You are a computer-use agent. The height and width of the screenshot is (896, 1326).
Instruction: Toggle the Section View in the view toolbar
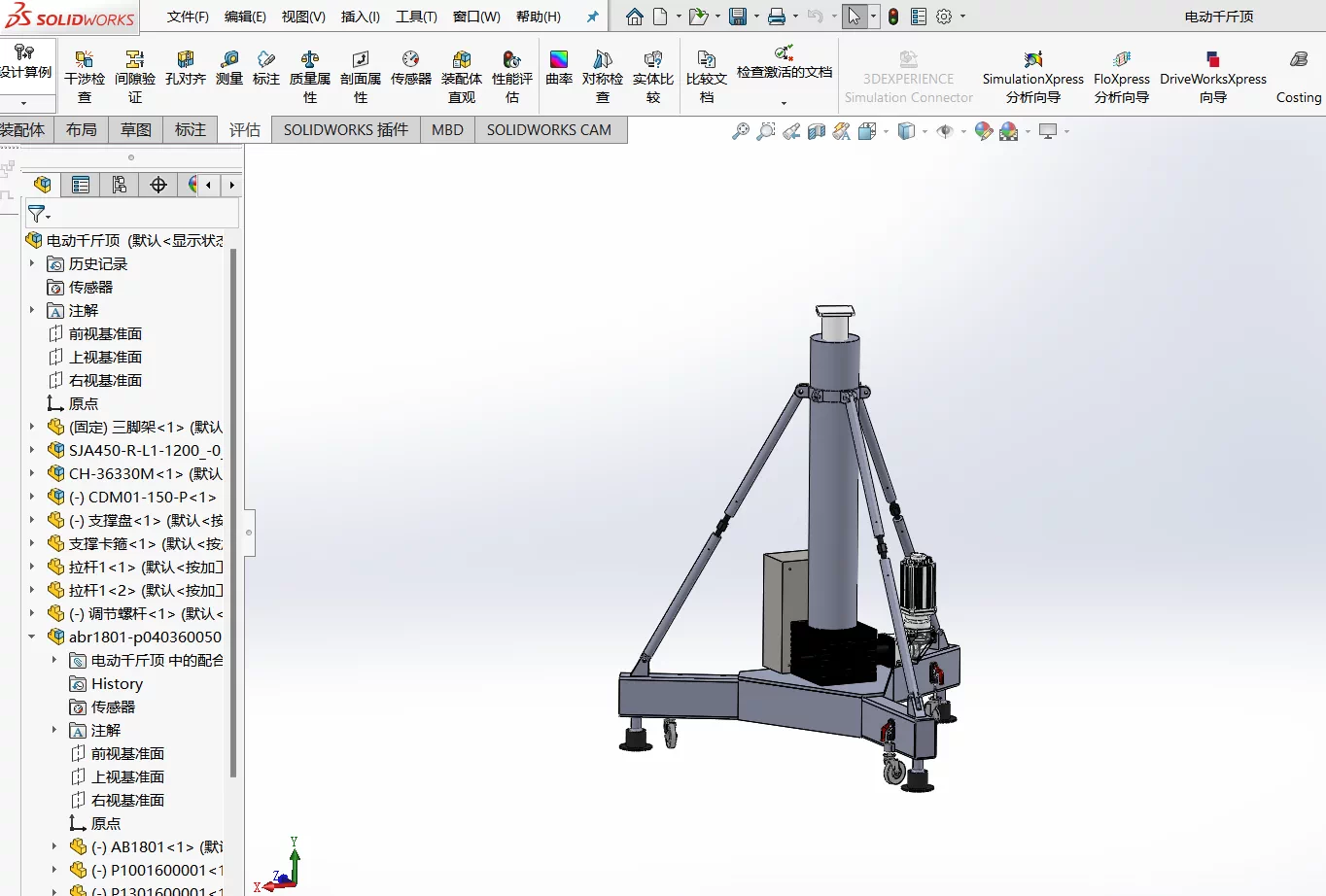point(817,131)
